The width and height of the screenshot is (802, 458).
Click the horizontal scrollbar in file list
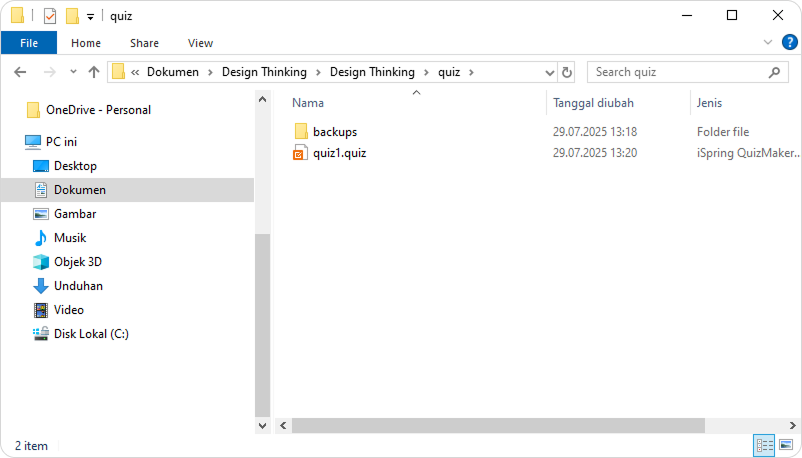(x=500, y=425)
